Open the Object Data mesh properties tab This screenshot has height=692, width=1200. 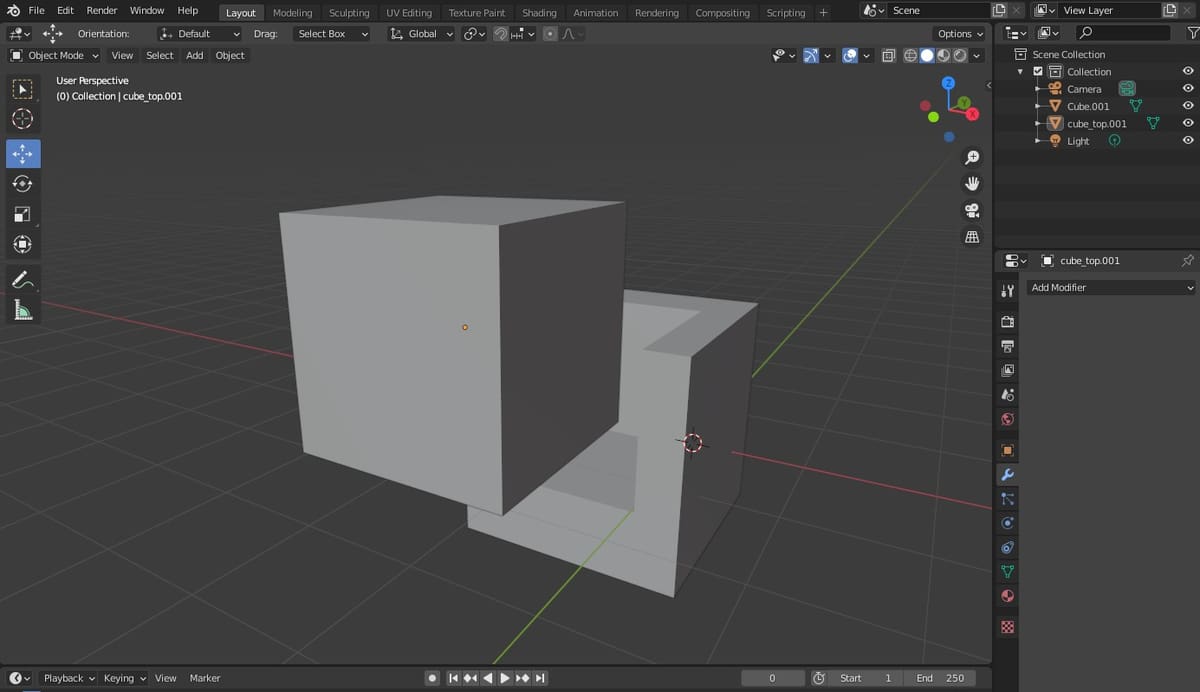(x=1007, y=572)
